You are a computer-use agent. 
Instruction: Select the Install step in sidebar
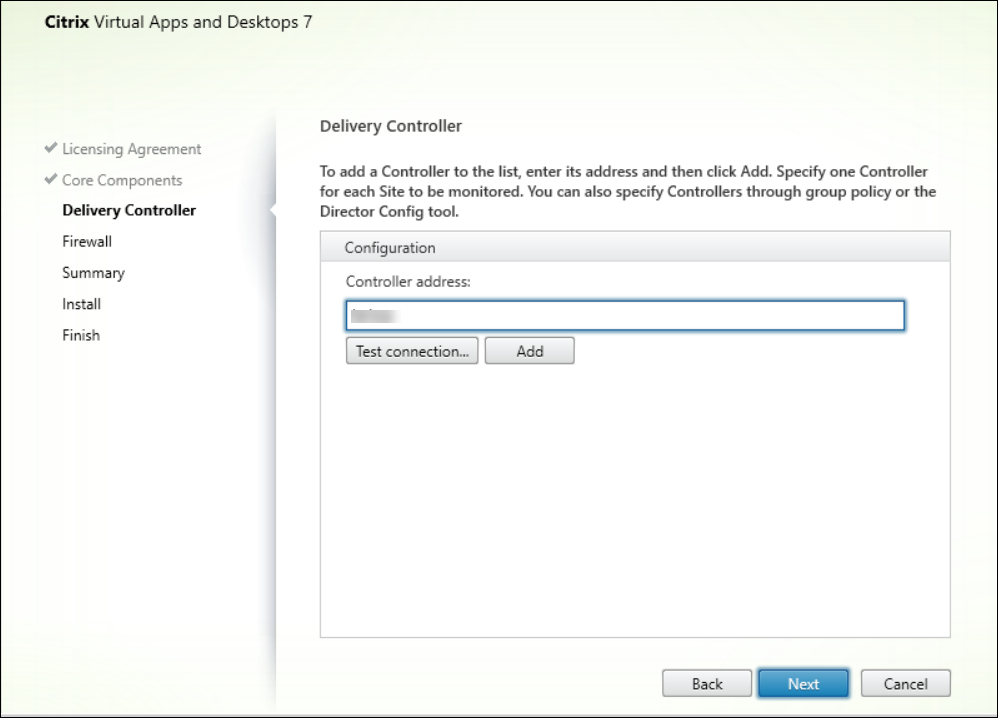pos(81,303)
